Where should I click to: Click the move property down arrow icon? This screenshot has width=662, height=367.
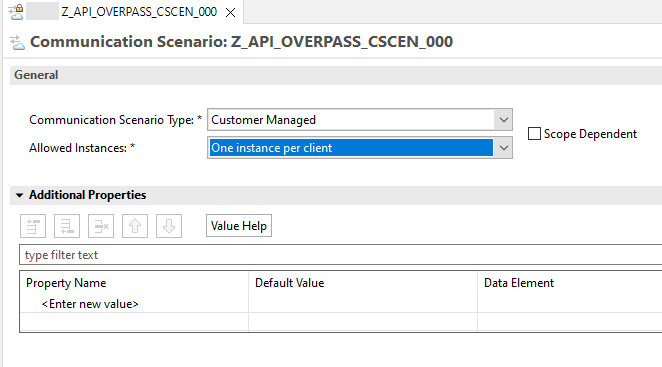(x=169, y=226)
